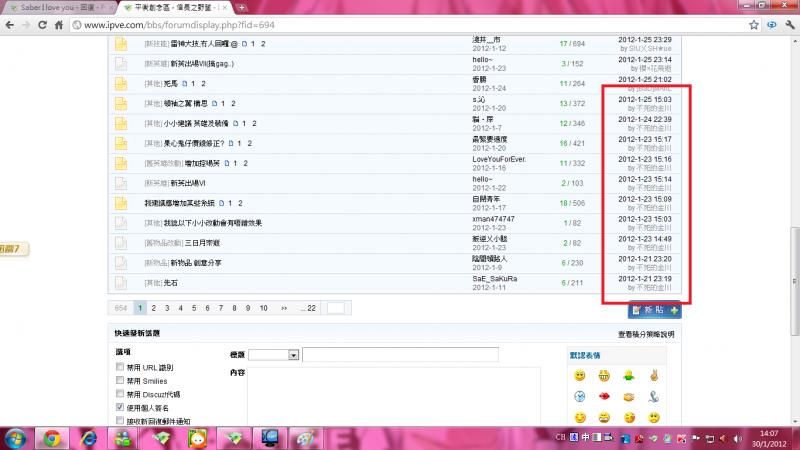Click last post time 2012-1-21 23:19
Screen dimensions: 800x450
[645, 279]
